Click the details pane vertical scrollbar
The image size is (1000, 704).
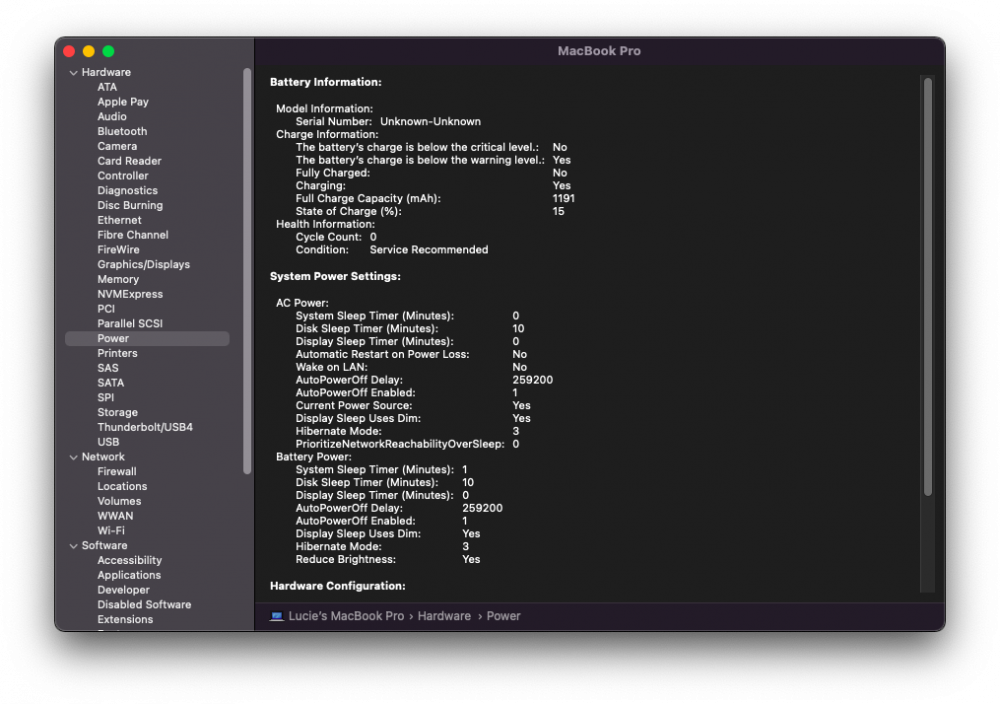click(x=928, y=286)
